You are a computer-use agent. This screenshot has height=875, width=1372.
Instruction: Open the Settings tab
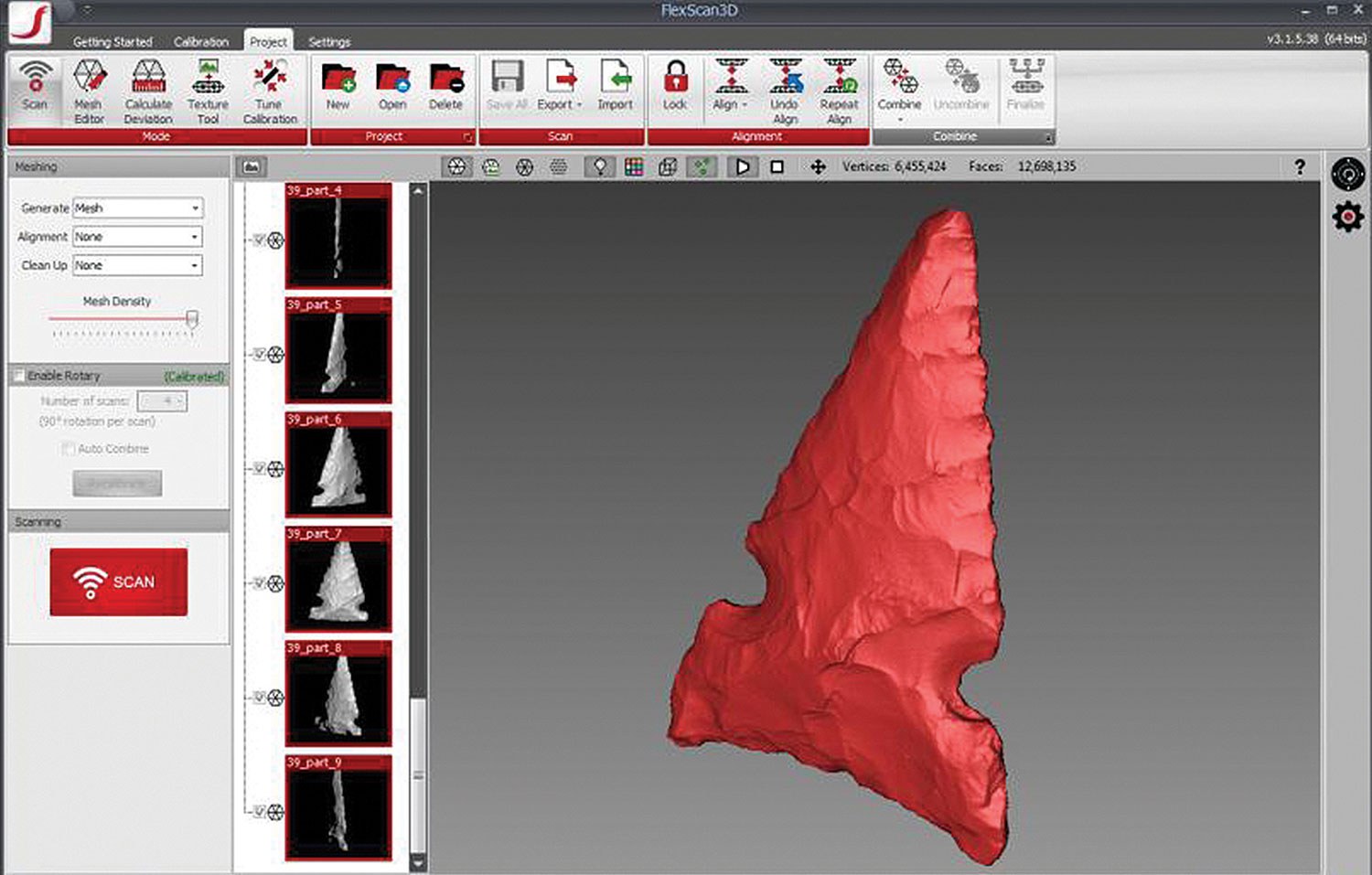tap(329, 42)
